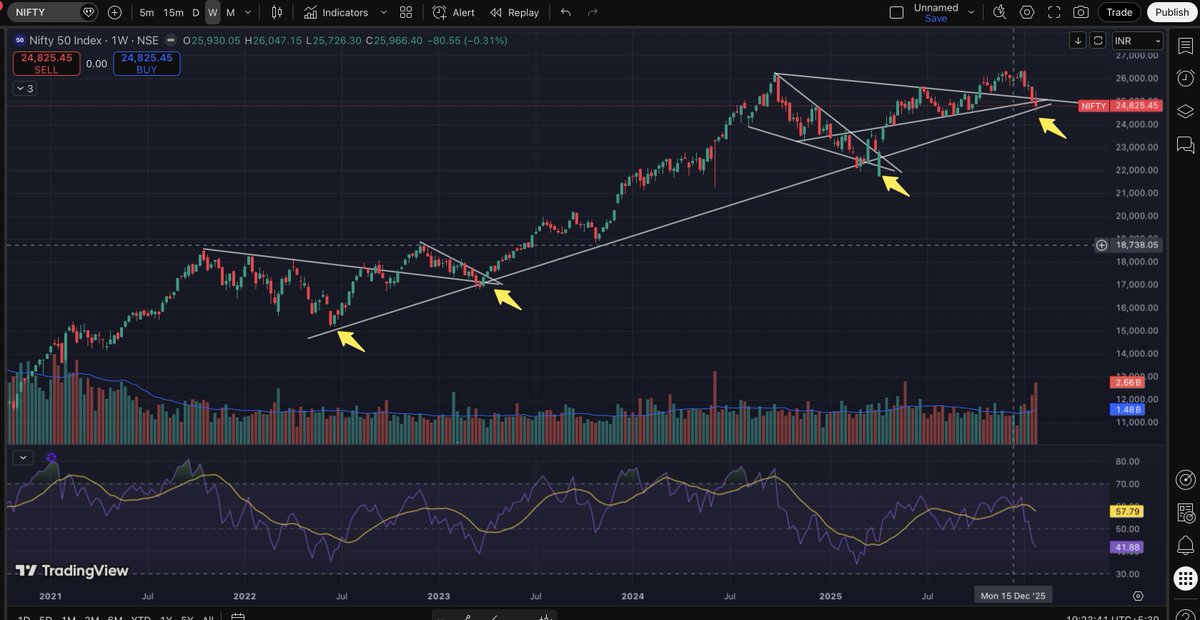
Task: Toggle the legend's round minus market status icon
Action: click(169, 41)
